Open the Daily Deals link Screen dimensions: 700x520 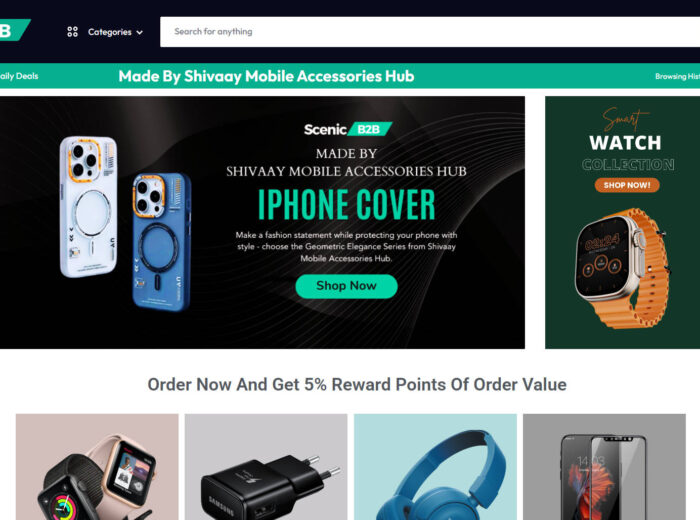click(19, 76)
